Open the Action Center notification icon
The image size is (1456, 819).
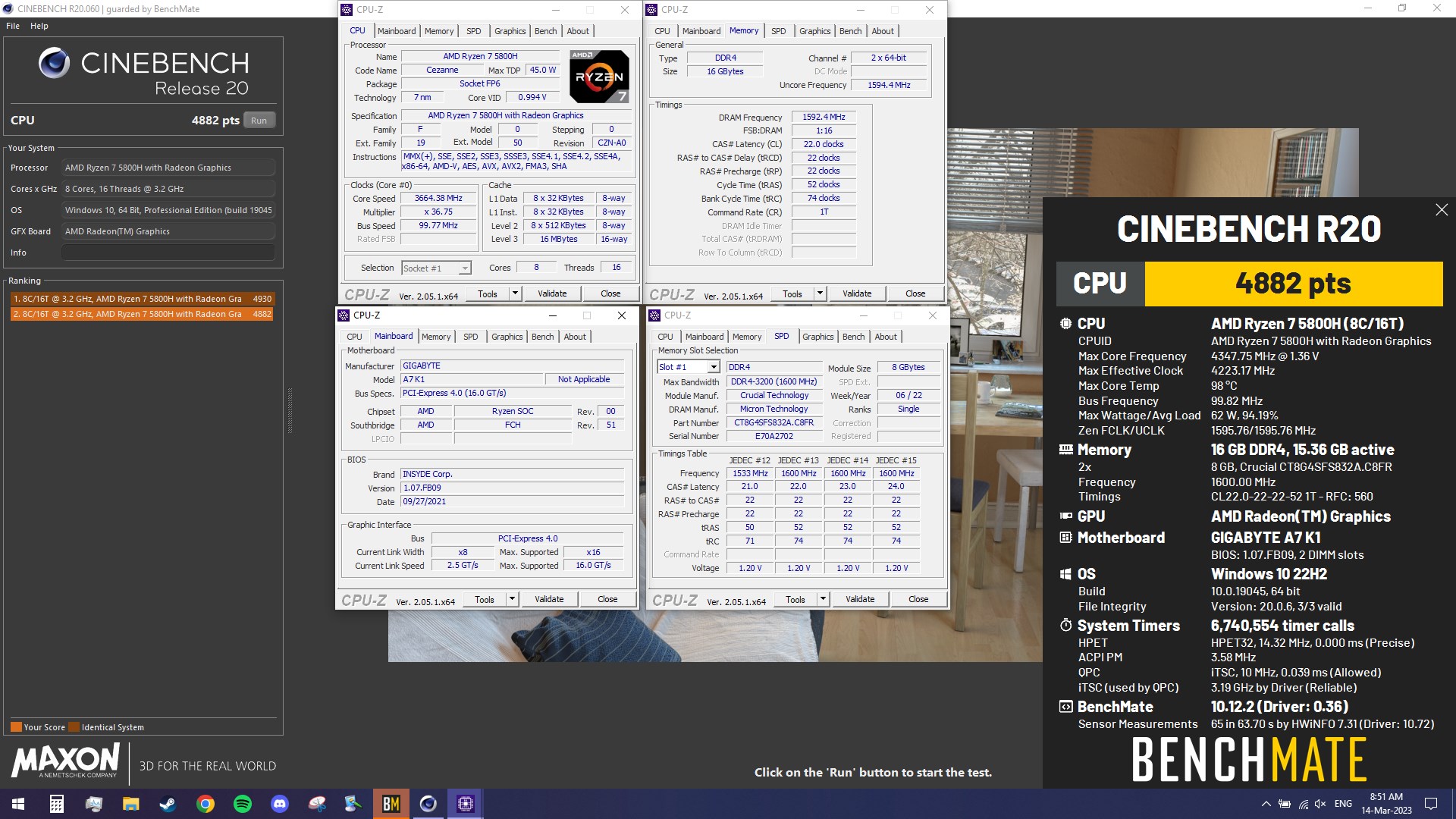click(1431, 804)
